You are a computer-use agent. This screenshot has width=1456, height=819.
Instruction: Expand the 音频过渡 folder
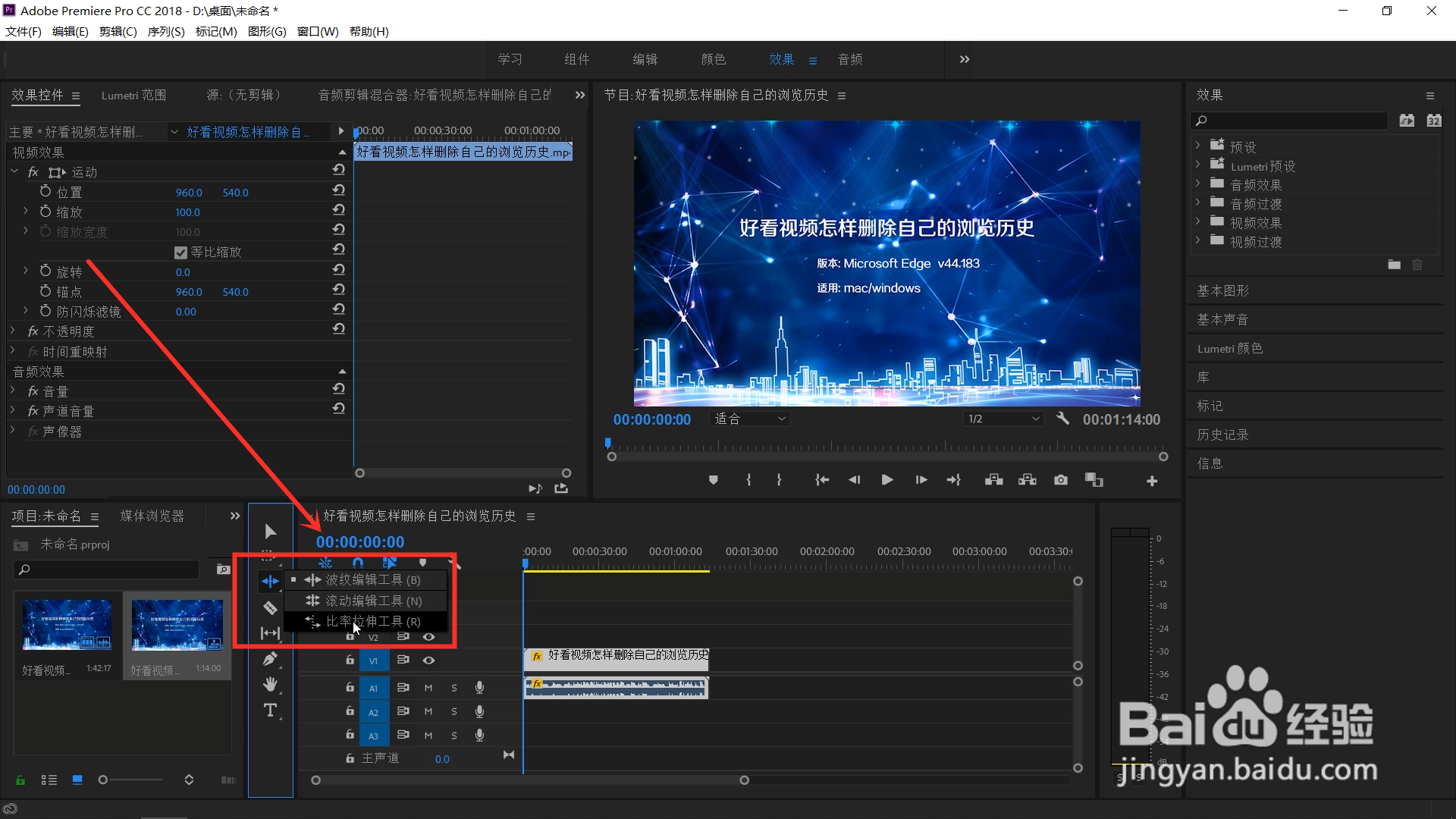tap(1197, 202)
